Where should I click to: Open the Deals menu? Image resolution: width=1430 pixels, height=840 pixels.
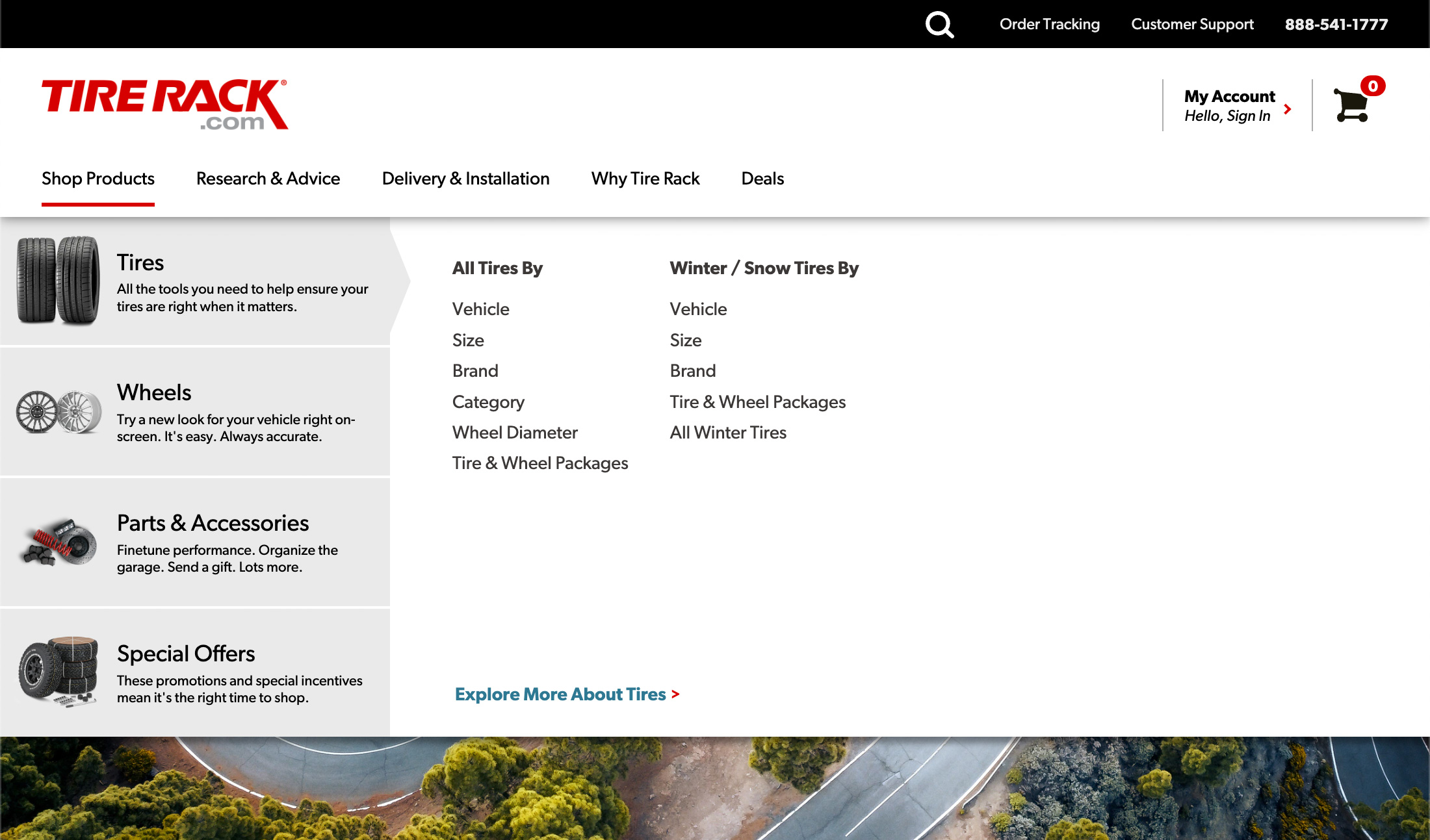762,179
